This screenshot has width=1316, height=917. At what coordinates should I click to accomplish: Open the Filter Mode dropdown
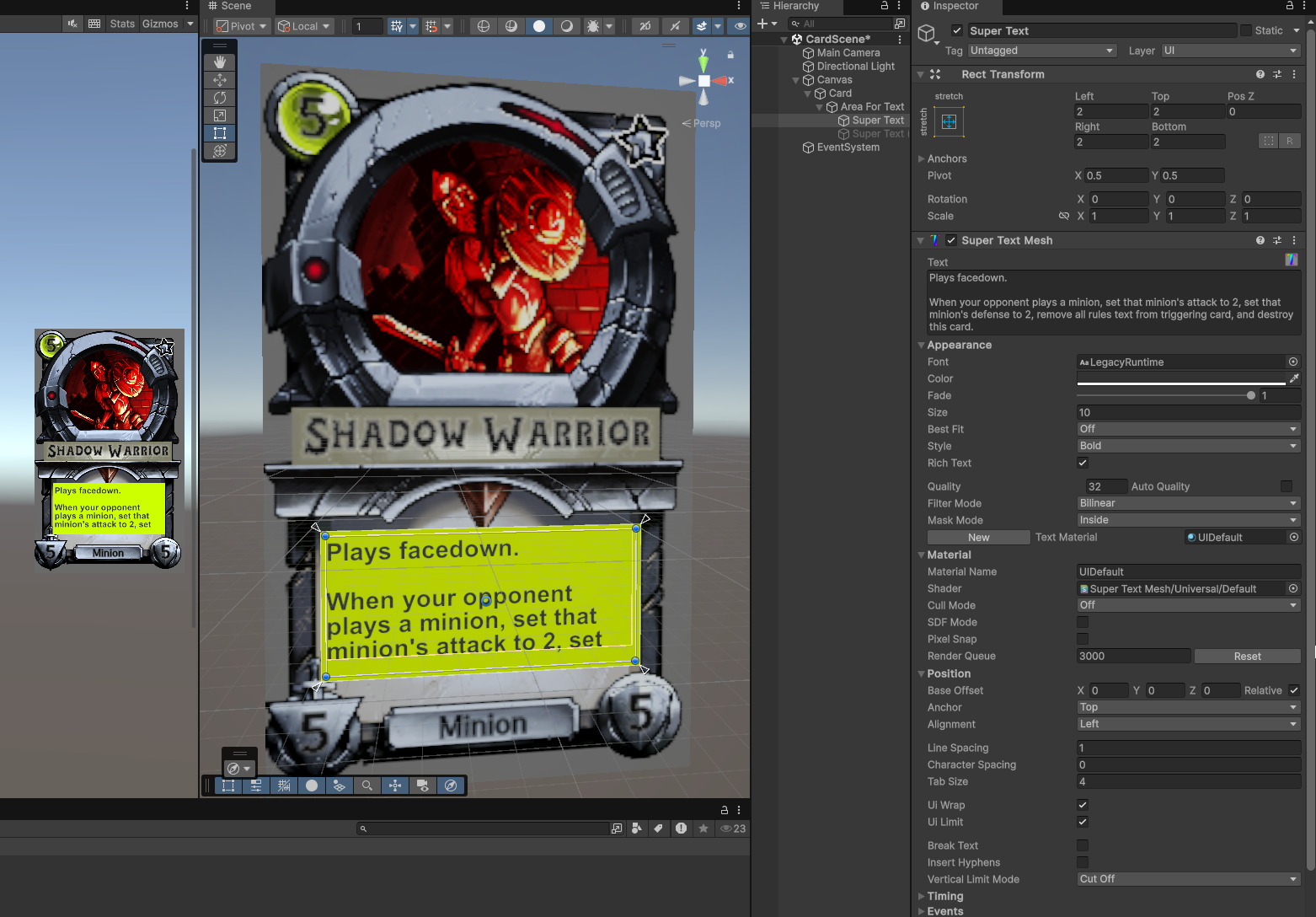pyautogui.click(x=1188, y=503)
